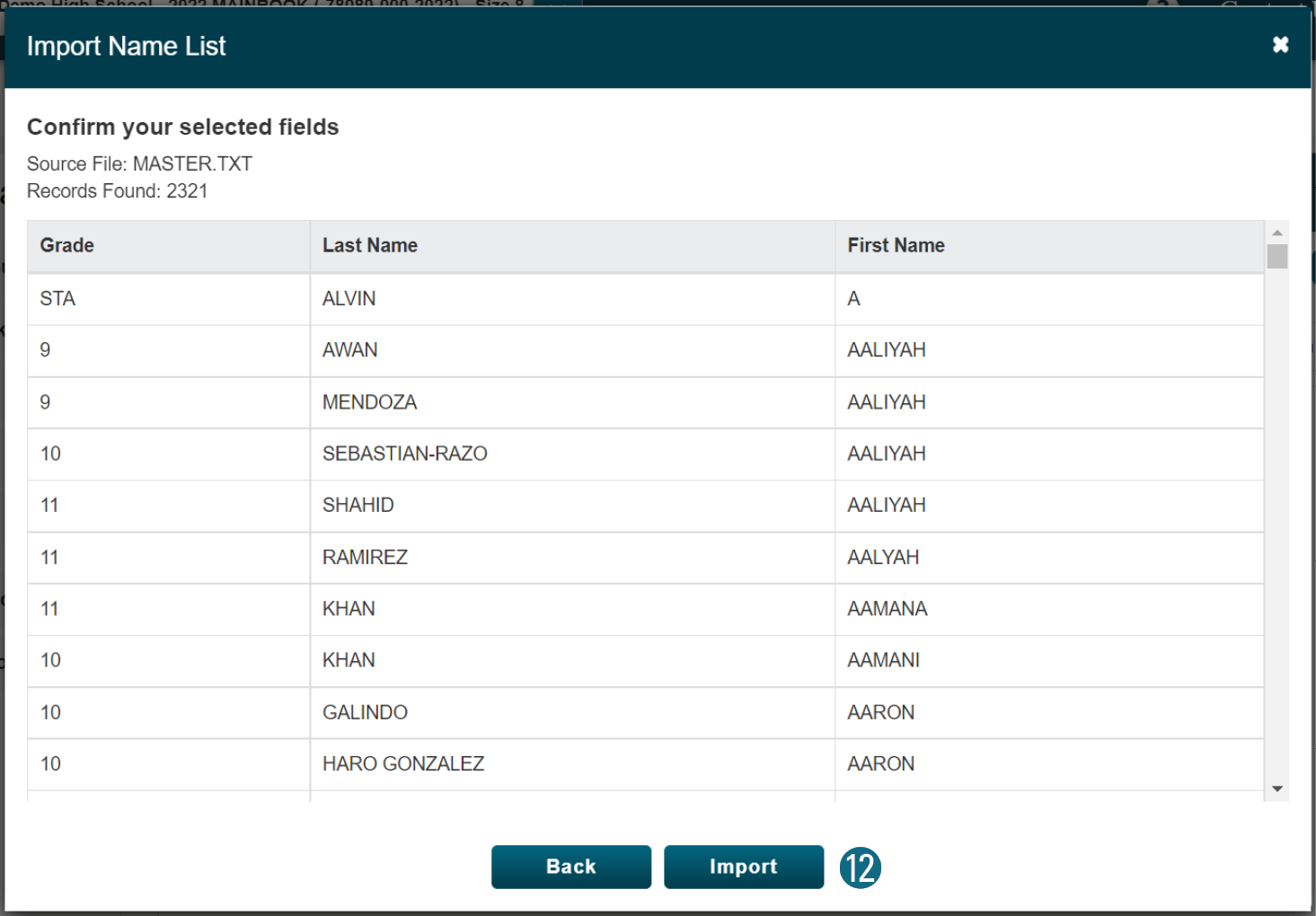Close the Import Name List dialog
This screenshot has height=916, width=1316.
point(1280,45)
